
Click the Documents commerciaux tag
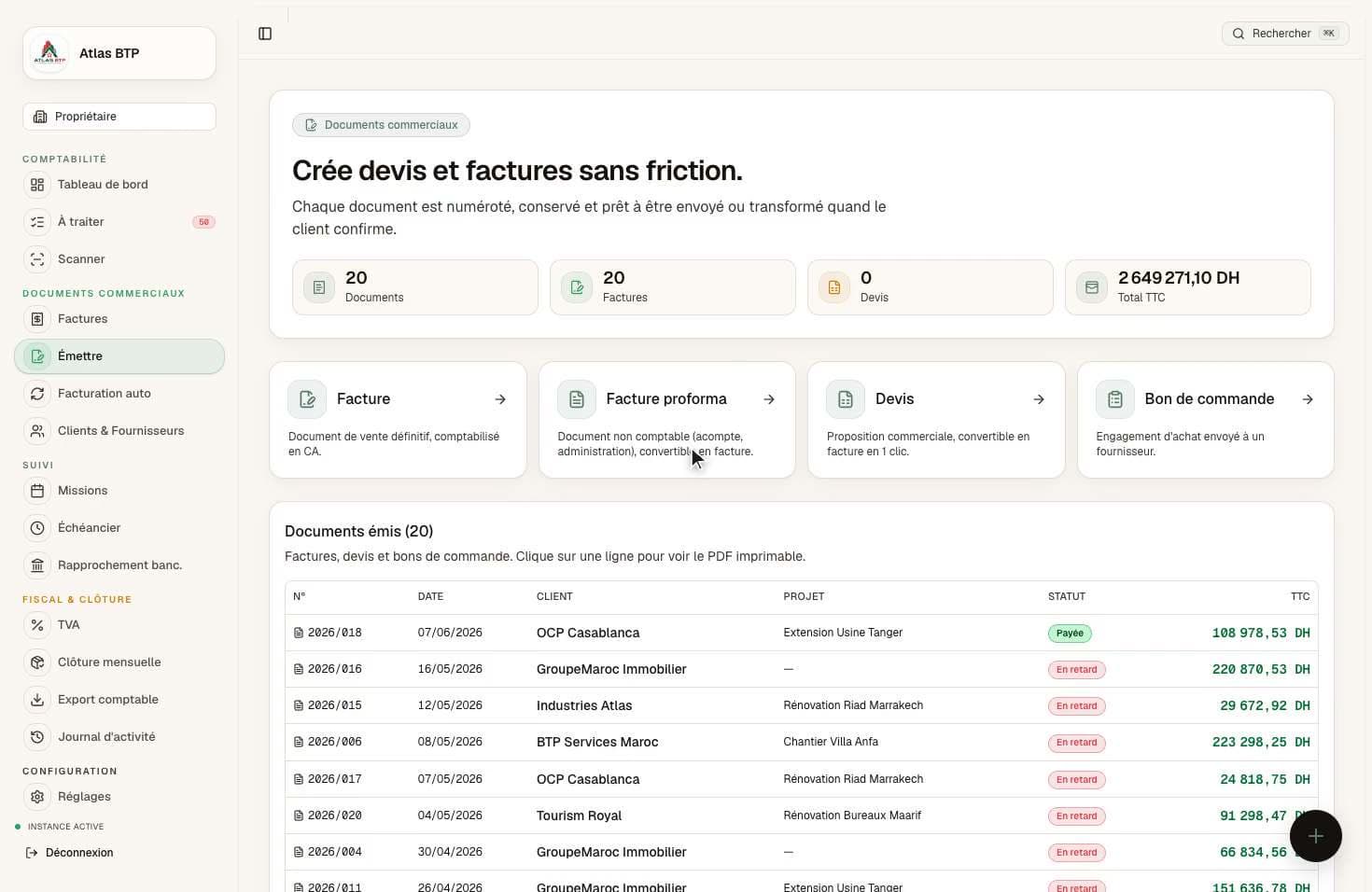381,125
